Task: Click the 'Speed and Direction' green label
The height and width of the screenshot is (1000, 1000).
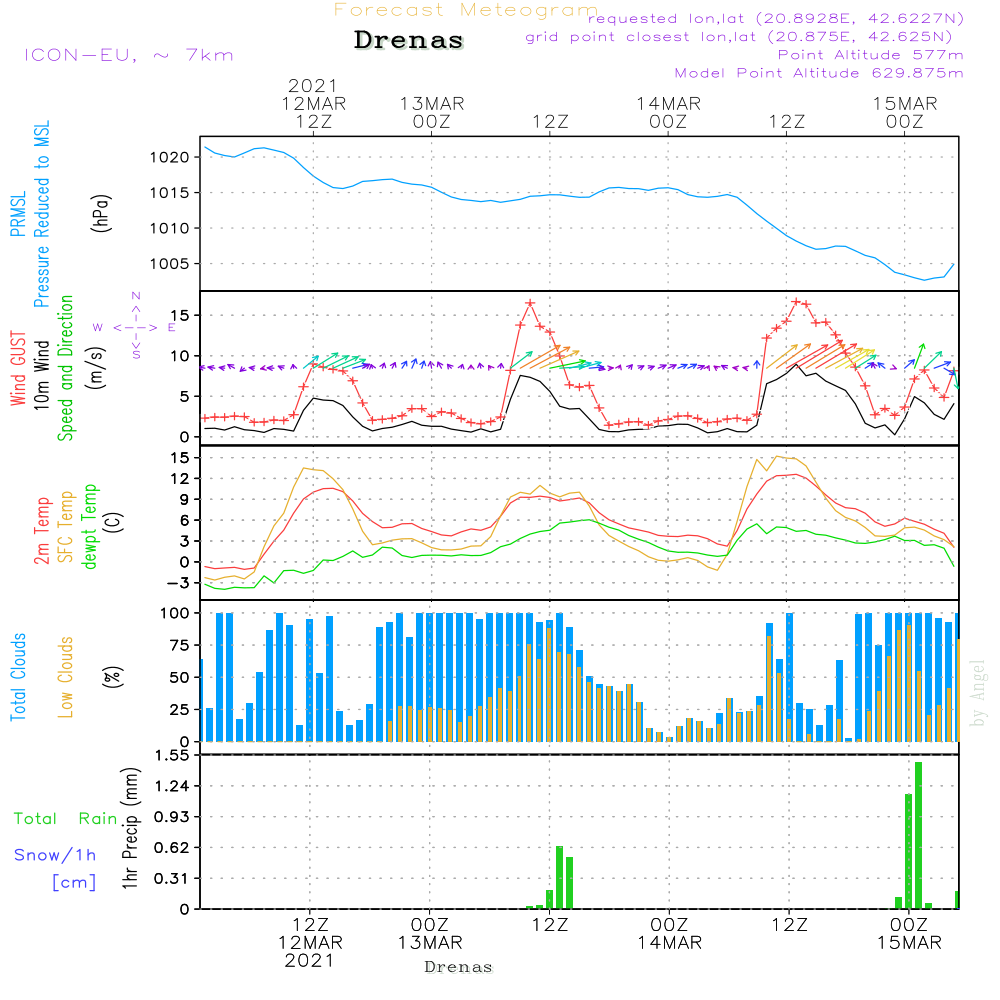Action: click(x=66, y=368)
